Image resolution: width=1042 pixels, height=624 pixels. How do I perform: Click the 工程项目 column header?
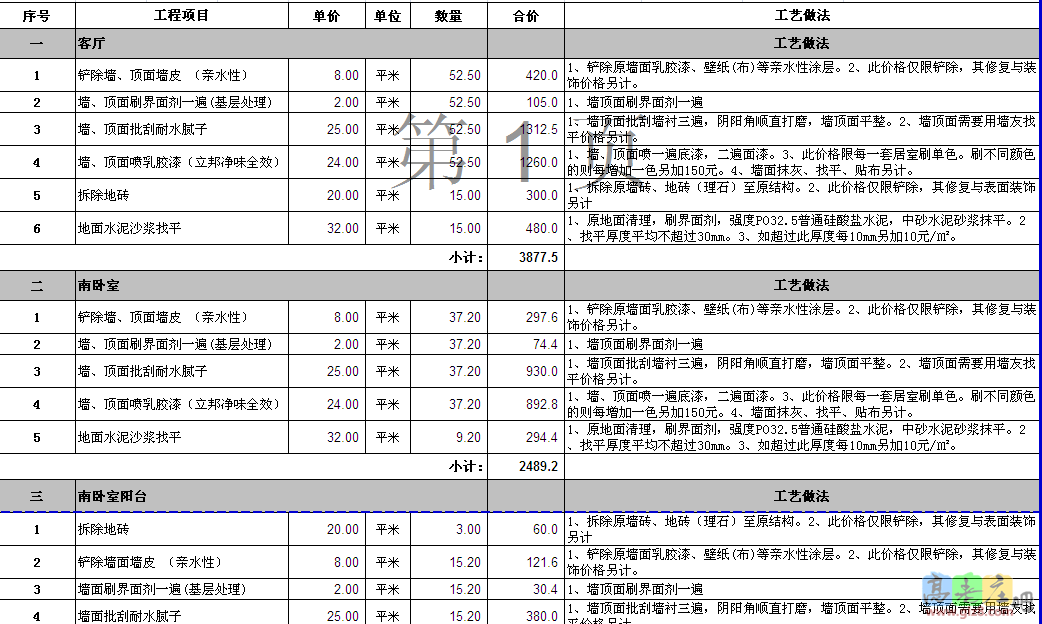(181, 16)
